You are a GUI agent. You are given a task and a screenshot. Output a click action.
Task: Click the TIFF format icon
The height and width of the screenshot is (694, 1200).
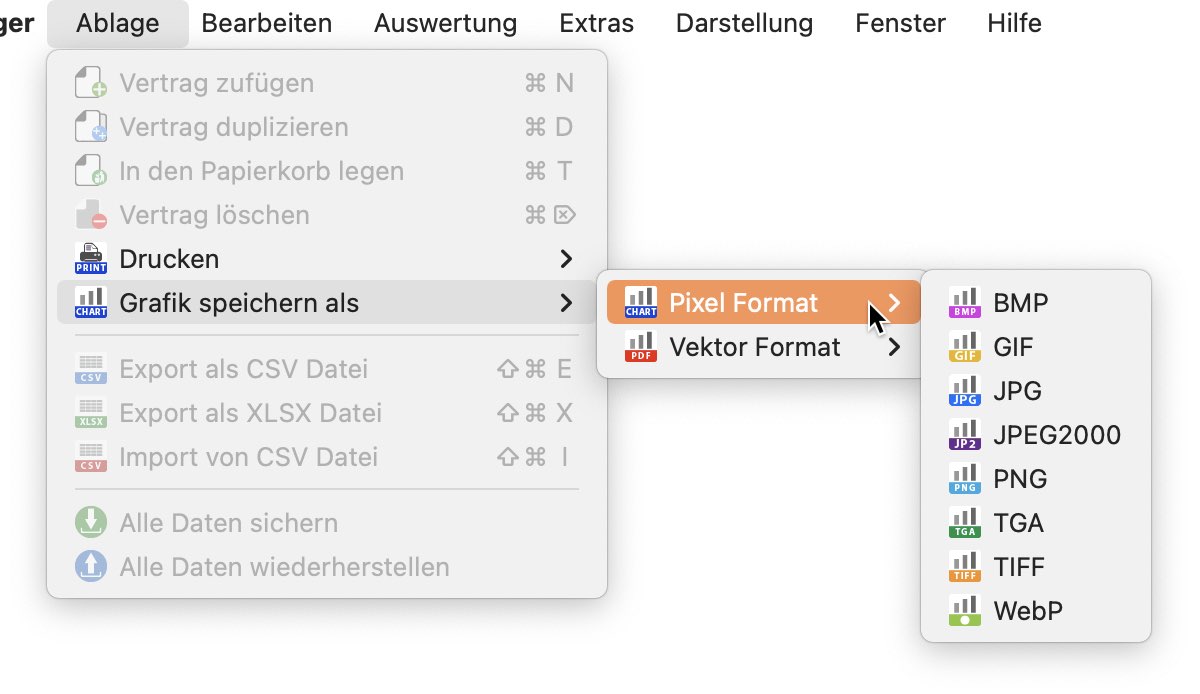(964, 567)
